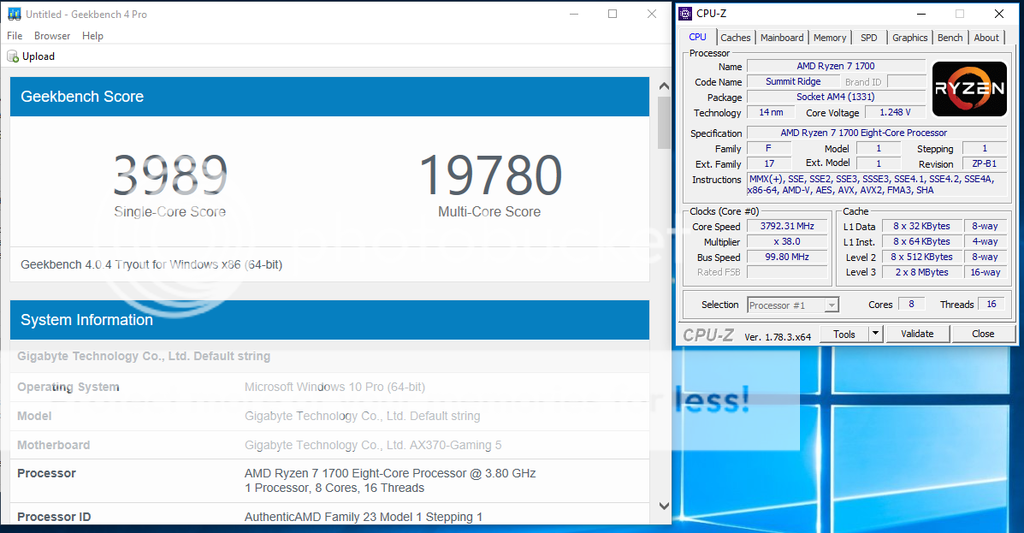
Task: Switch to the Mainboard tab
Action: (781, 38)
